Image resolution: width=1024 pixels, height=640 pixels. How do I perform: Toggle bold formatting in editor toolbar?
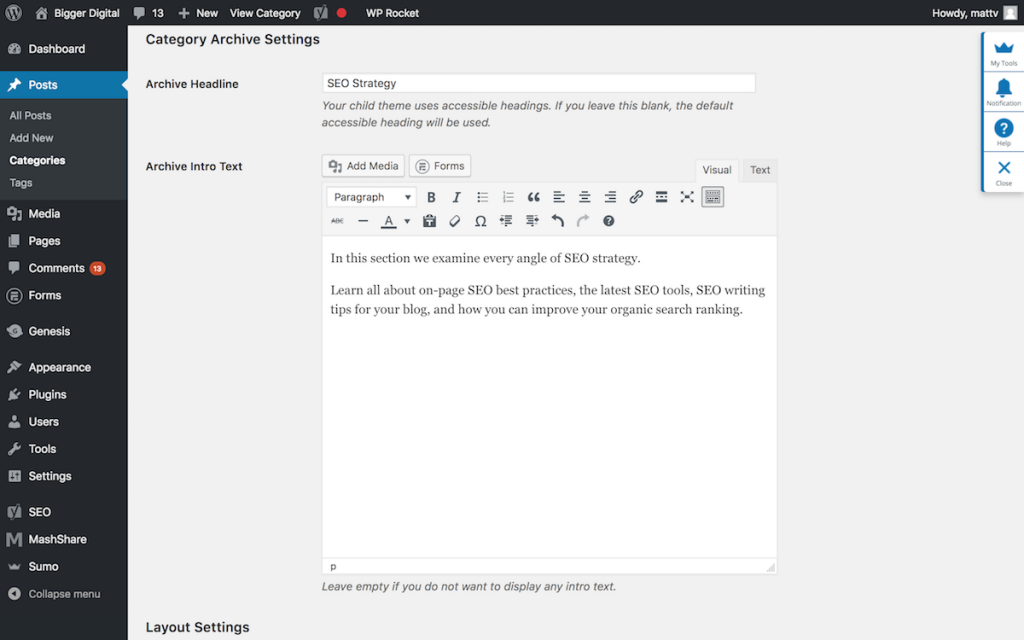coord(431,197)
